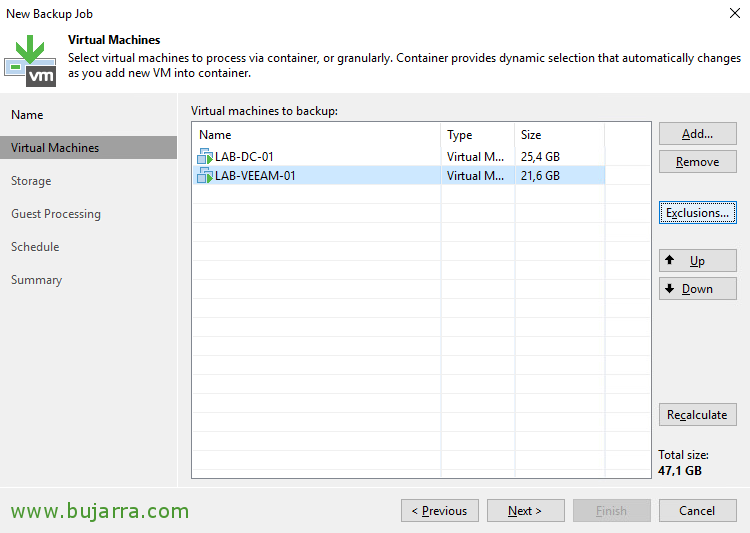This screenshot has height=533, width=750.
Task: Sort the list by the Name column
Action: 316,135
